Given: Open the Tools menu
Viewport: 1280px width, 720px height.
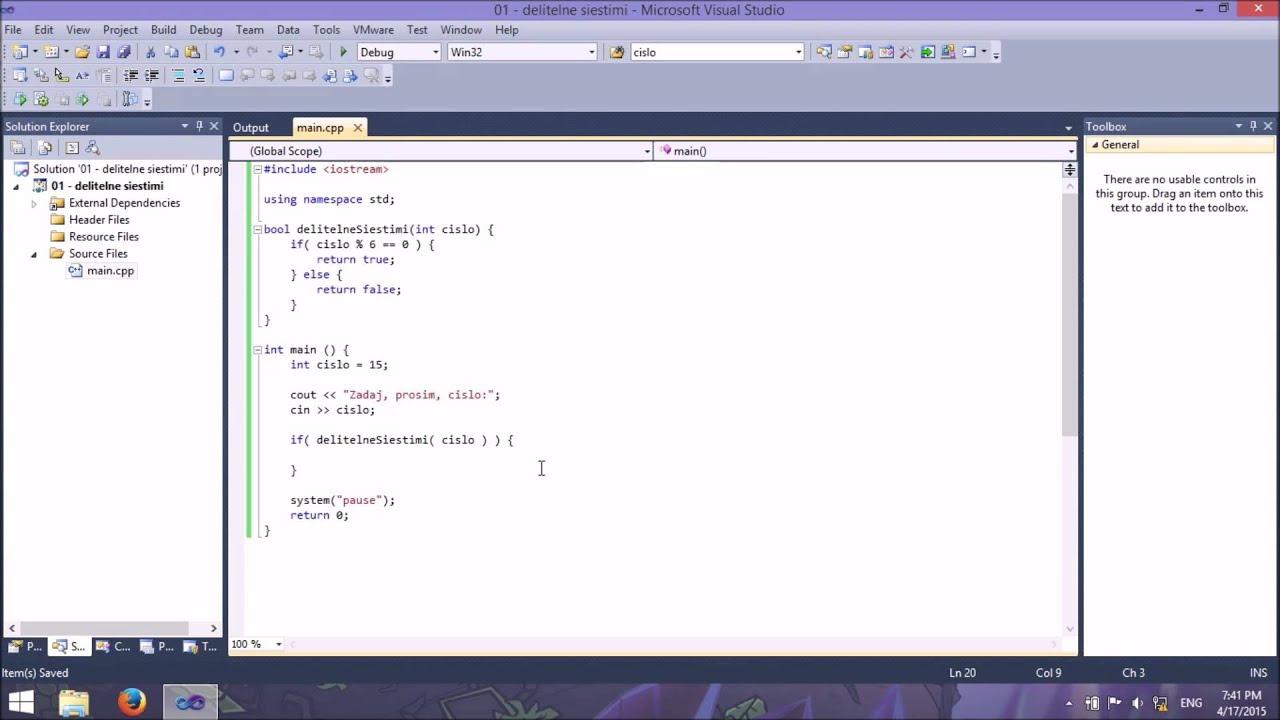Looking at the screenshot, I should (x=326, y=30).
